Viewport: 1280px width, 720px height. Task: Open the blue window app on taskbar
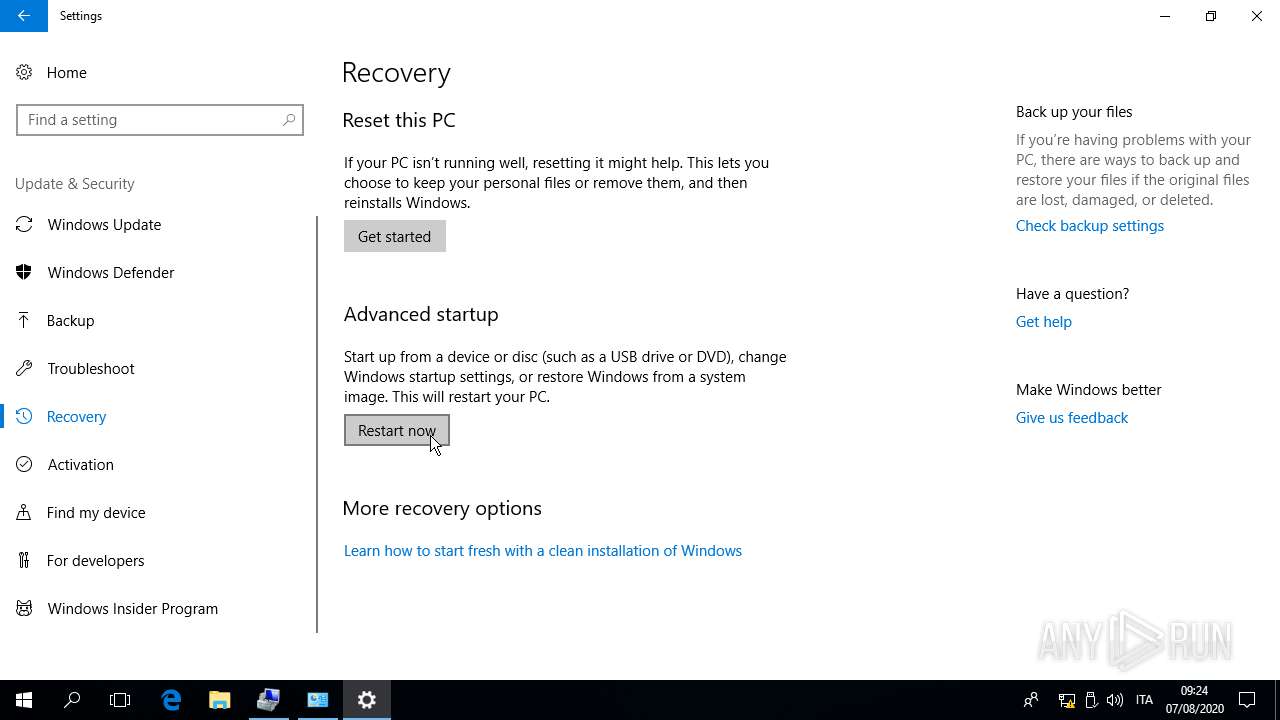click(317, 700)
